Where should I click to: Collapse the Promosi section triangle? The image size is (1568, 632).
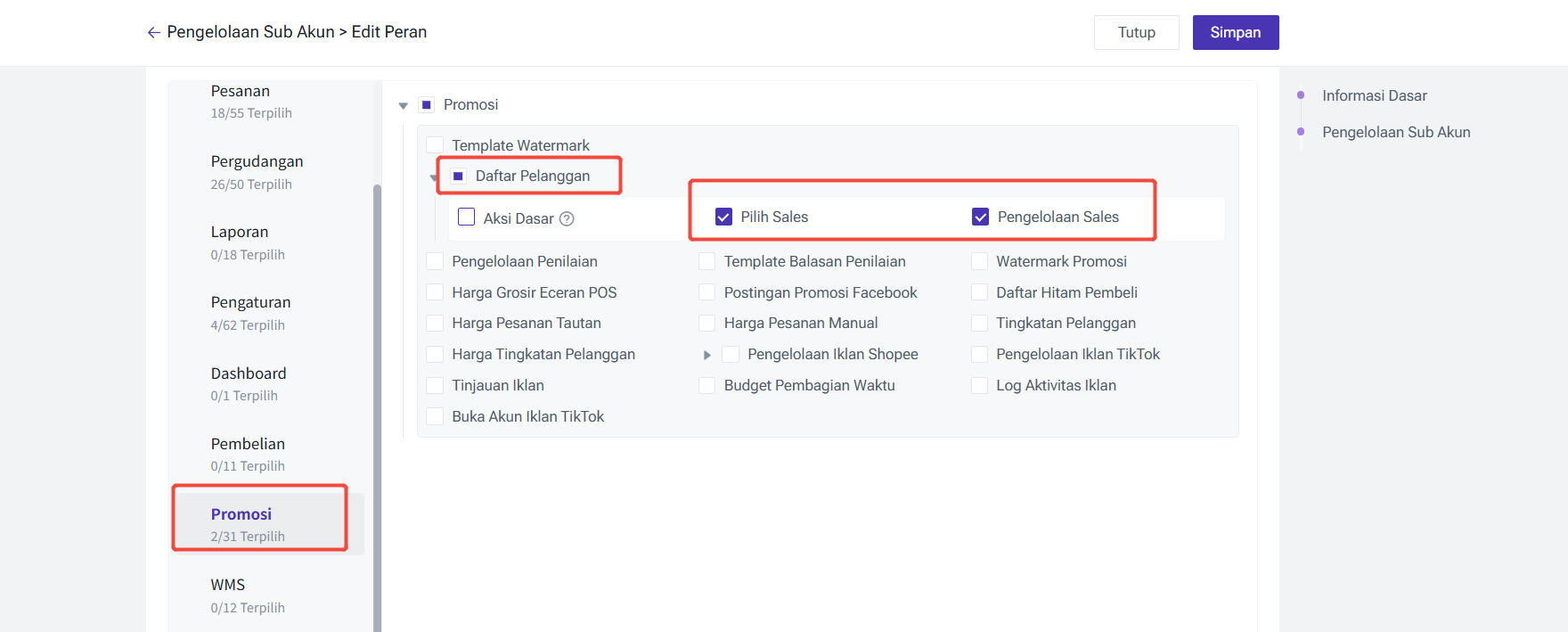point(404,105)
